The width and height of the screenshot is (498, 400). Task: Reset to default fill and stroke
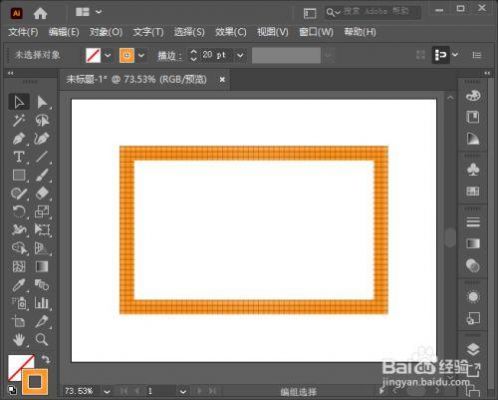(12, 390)
